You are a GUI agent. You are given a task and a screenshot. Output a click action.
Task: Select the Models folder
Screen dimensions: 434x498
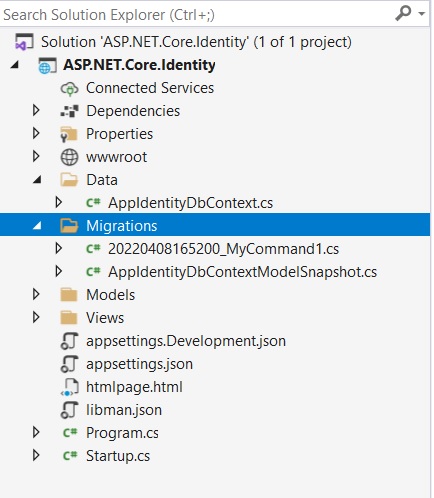click(110, 295)
